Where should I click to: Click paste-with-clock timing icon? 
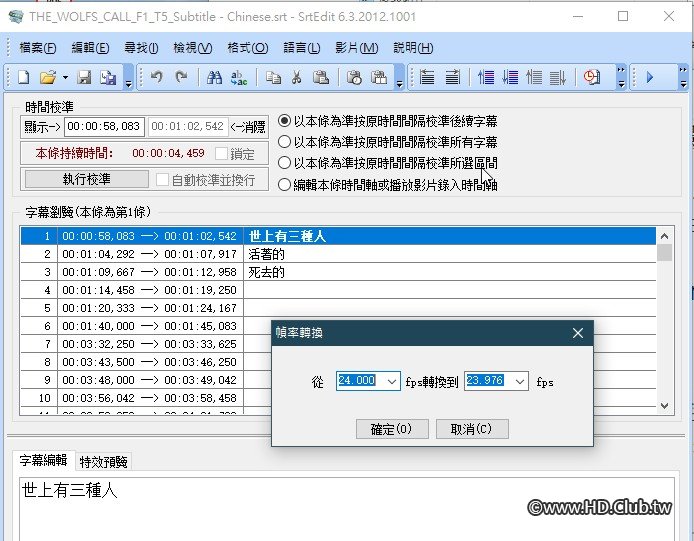click(x=354, y=77)
